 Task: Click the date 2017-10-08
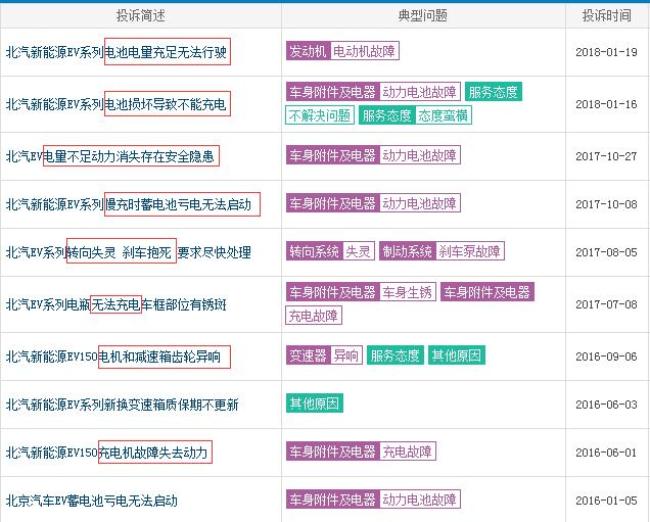[606, 204]
